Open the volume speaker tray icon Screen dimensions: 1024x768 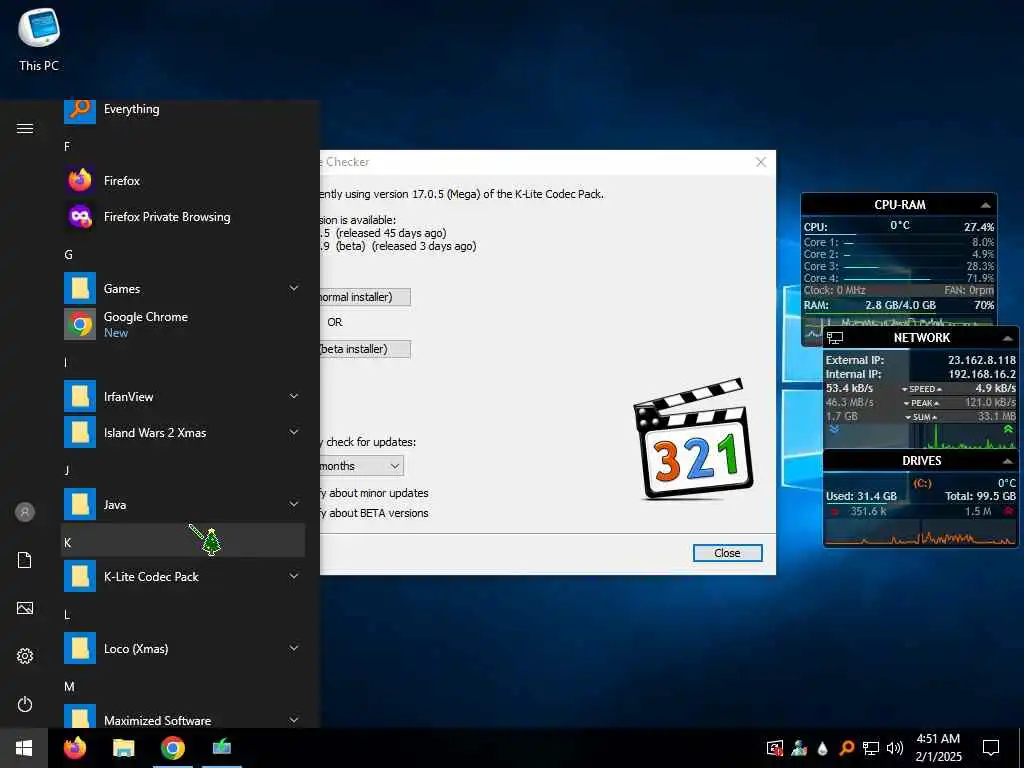895,748
